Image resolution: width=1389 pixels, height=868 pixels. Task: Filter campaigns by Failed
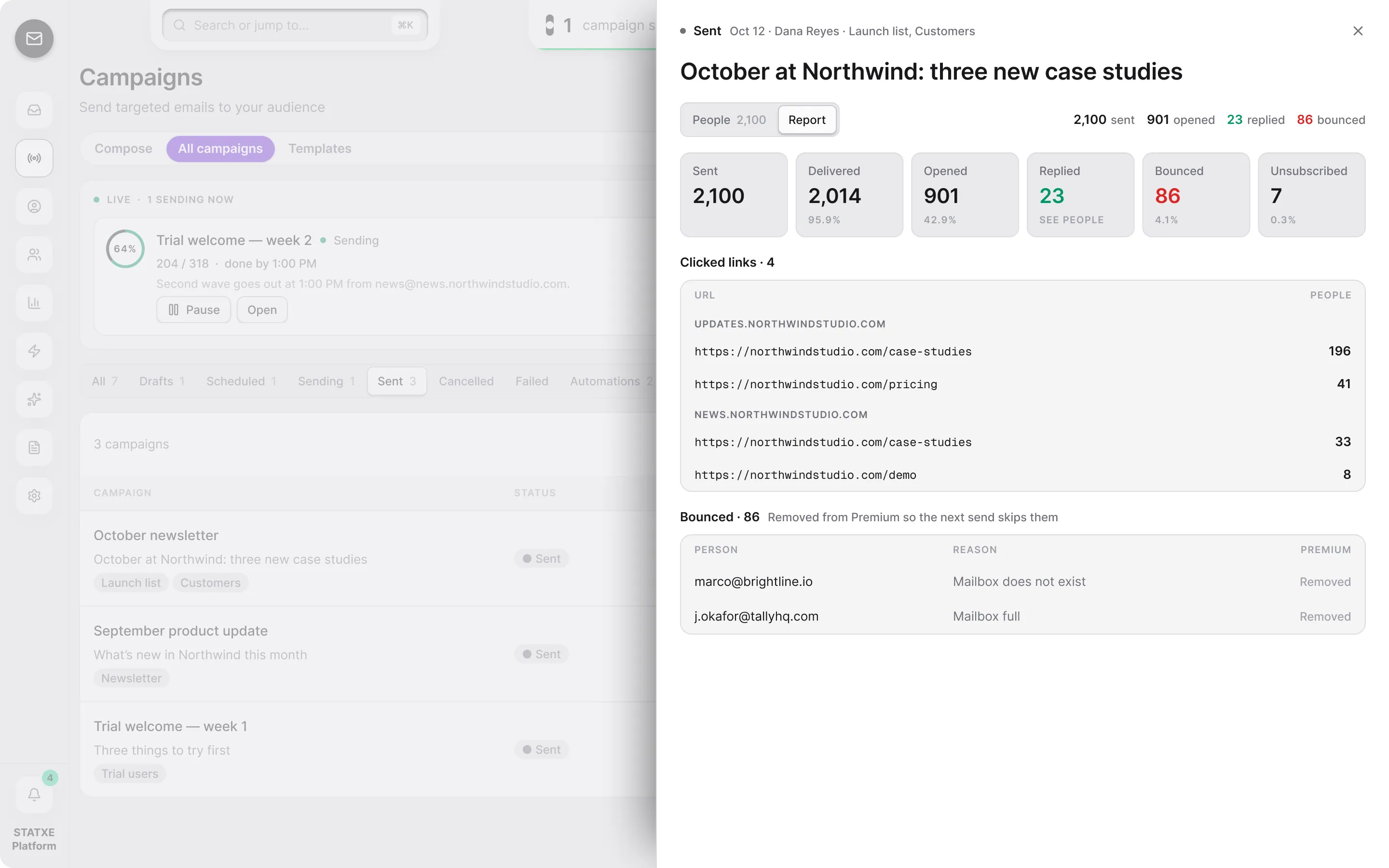[531, 381]
